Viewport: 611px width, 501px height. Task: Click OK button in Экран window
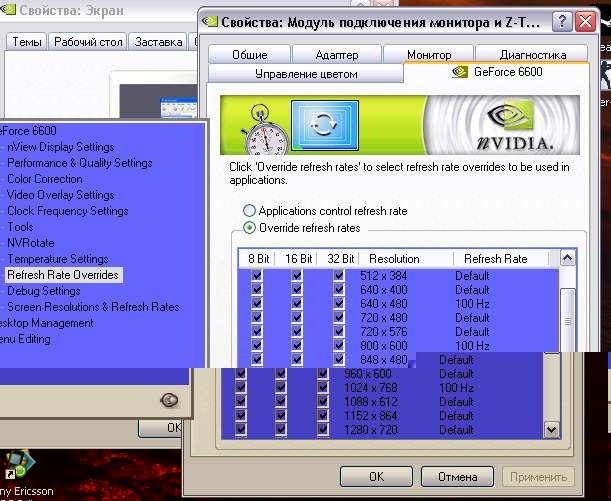point(161,428)
